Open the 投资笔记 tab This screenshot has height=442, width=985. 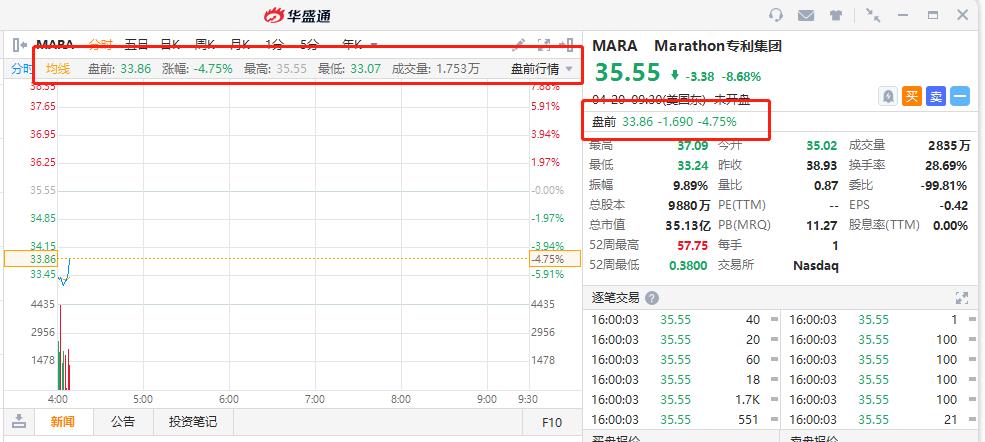tap(193, 422)
